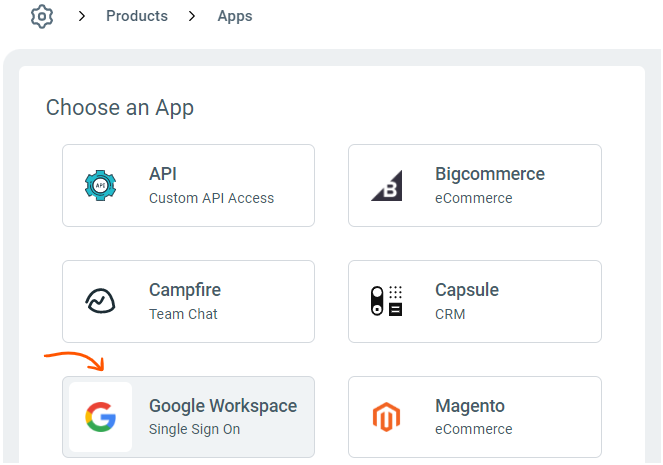Choose the Magento app title

point(470,406)
